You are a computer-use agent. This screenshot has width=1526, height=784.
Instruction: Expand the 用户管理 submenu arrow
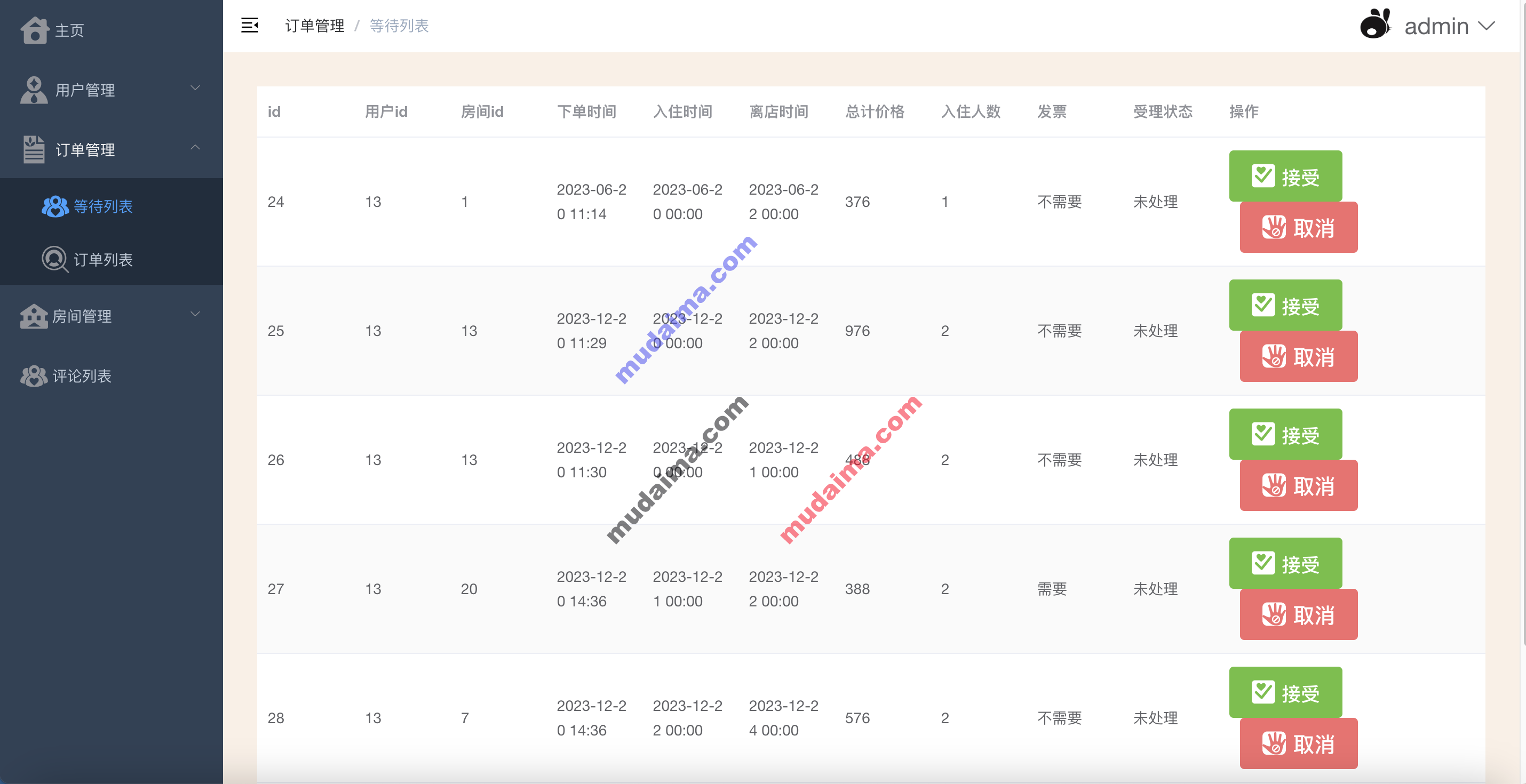click(195, 87)
